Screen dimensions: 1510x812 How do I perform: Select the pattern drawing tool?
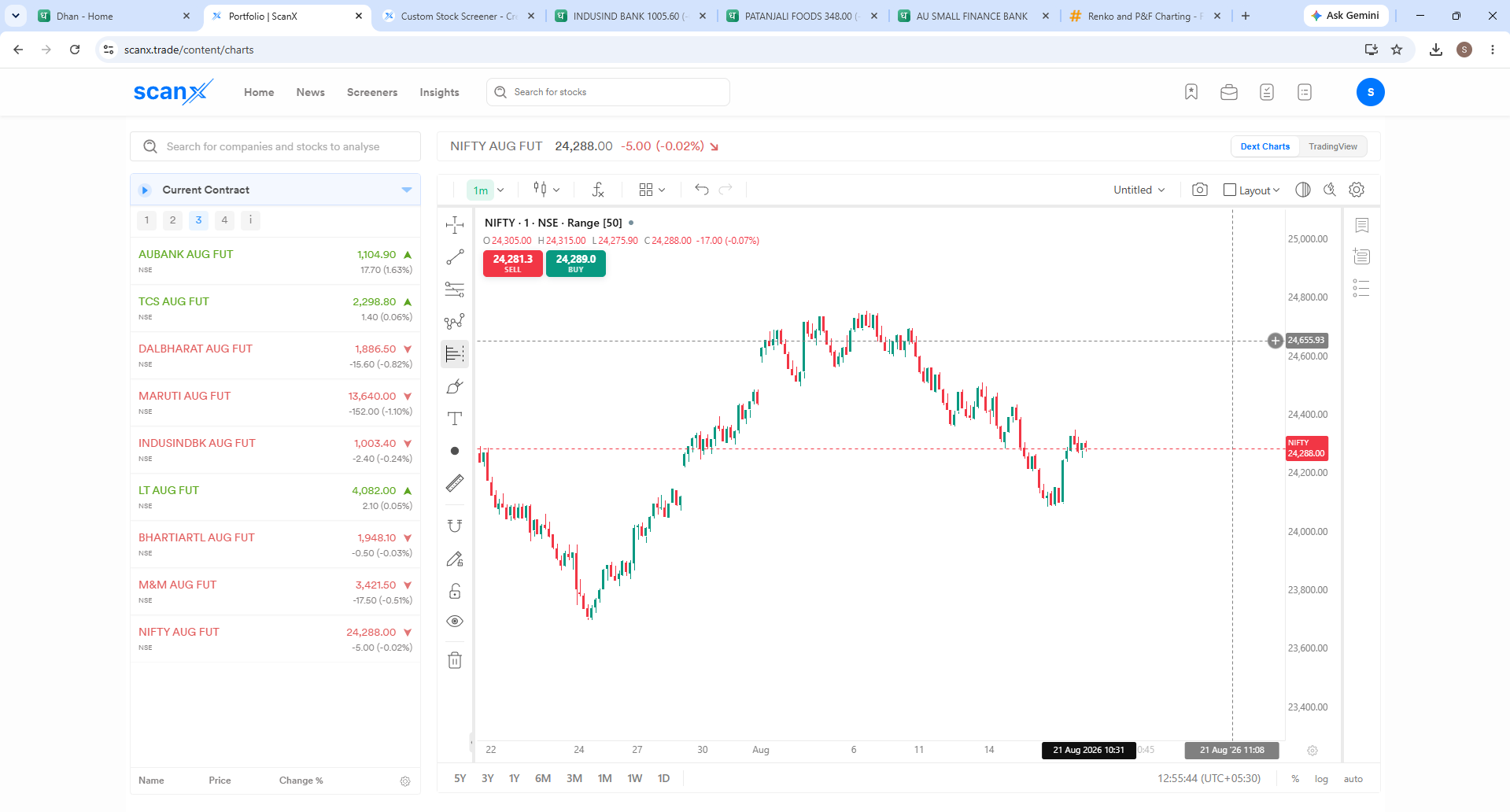pyautogui.click(x=455, y=322)
